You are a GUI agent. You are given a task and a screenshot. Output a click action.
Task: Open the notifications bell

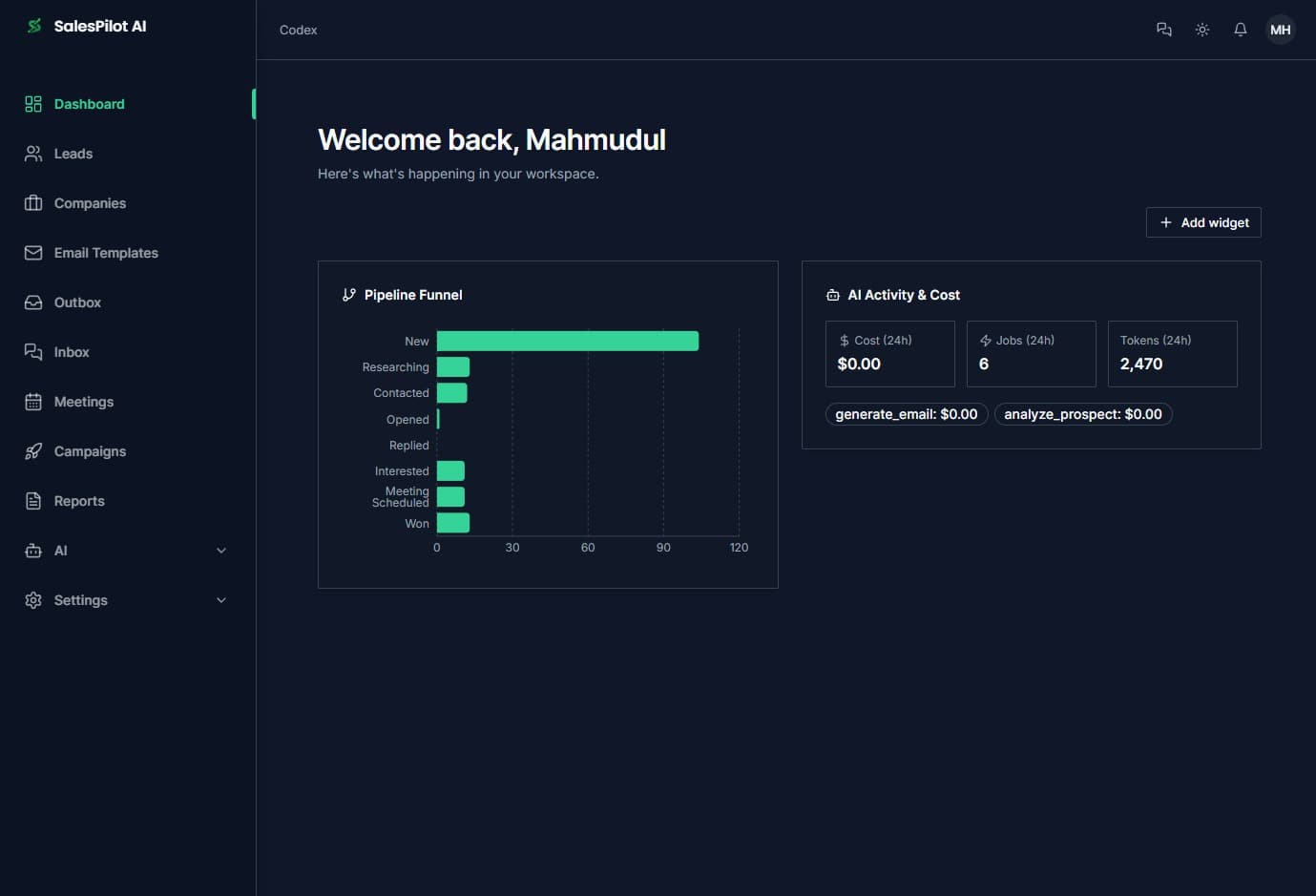pos(1241,30)
